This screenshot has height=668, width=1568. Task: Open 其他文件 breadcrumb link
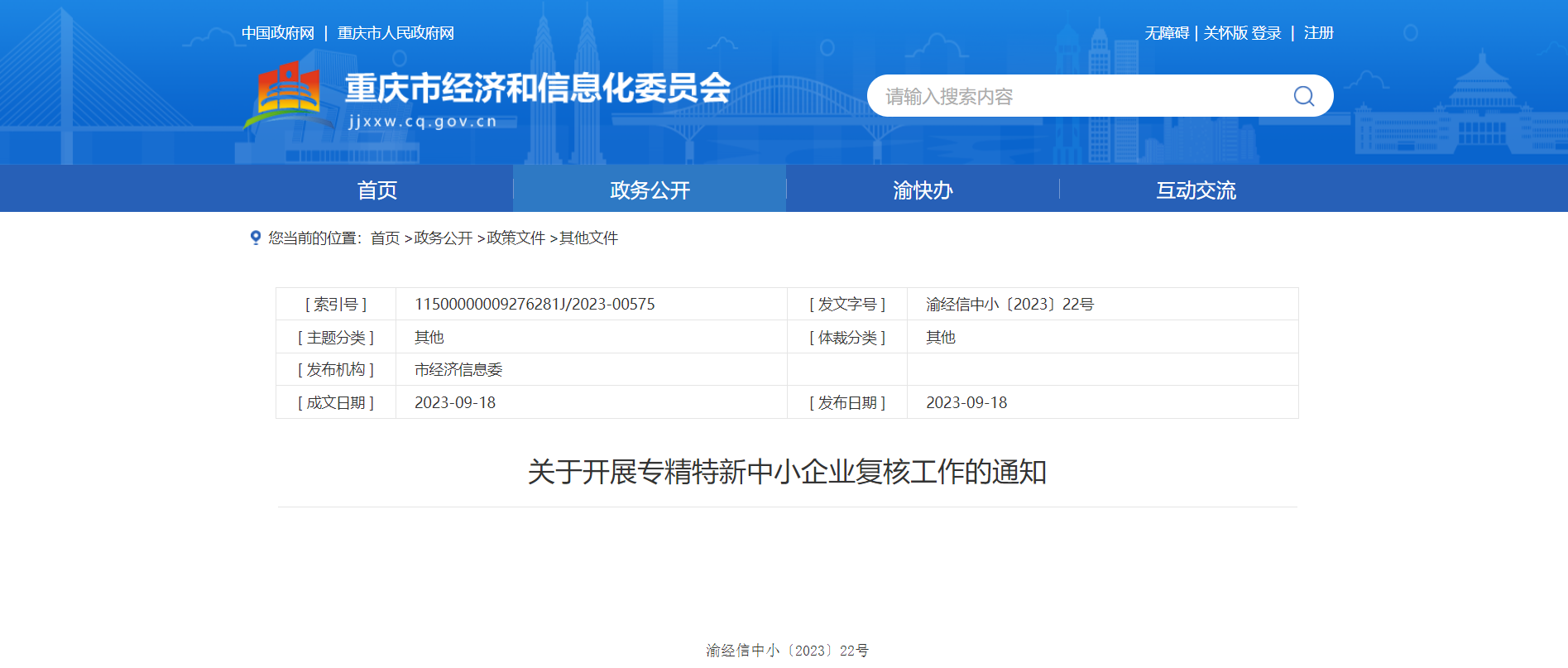(x=588, y=238)
